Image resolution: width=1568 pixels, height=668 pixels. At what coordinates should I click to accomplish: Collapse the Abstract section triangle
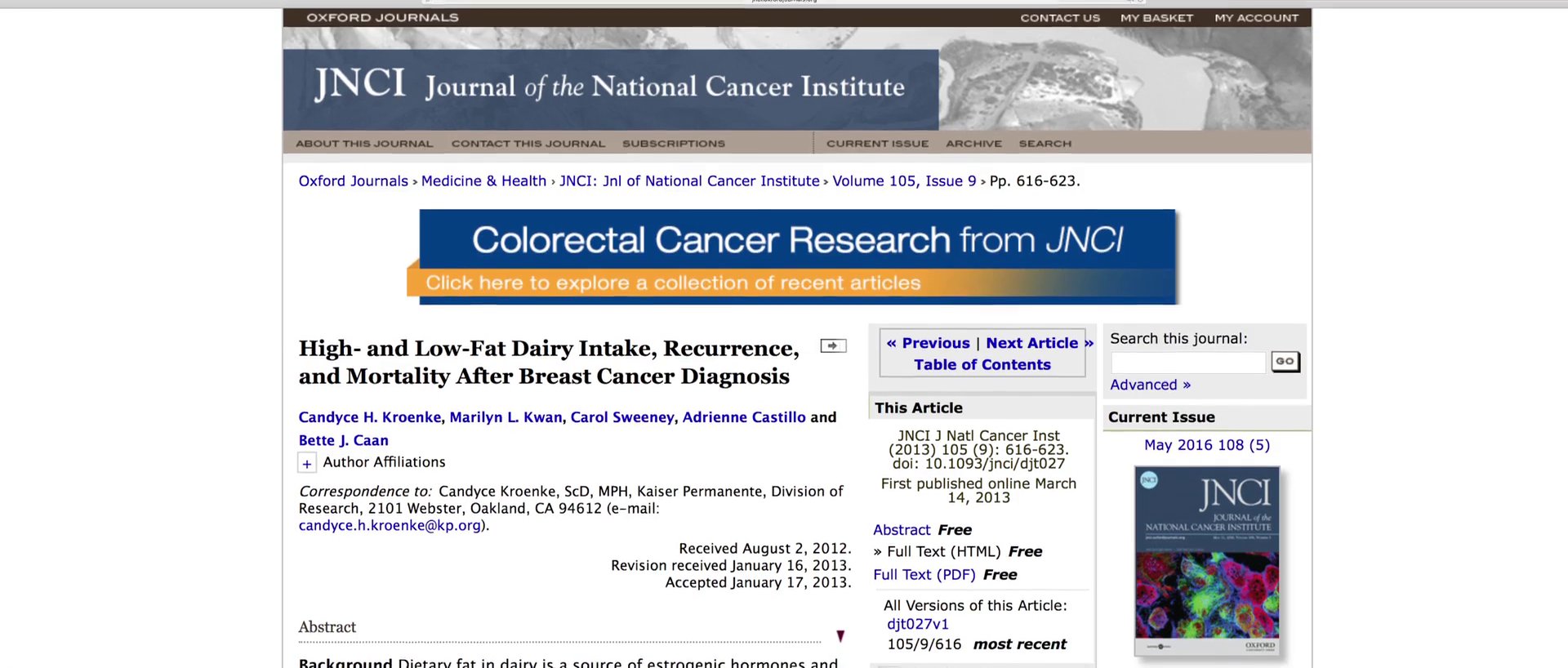[840, 636]
